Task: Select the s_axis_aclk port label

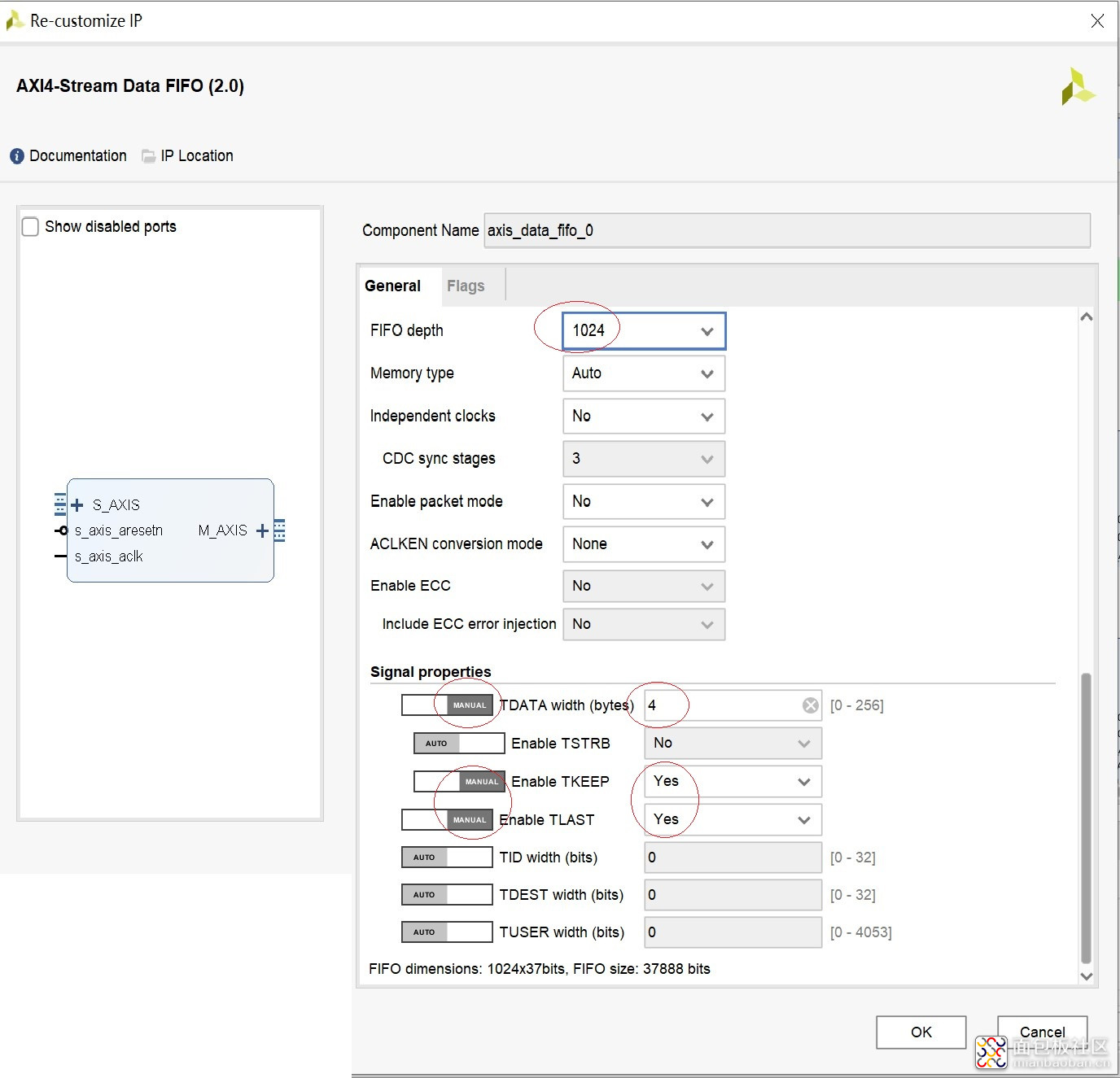Action: tap(109, 557)
